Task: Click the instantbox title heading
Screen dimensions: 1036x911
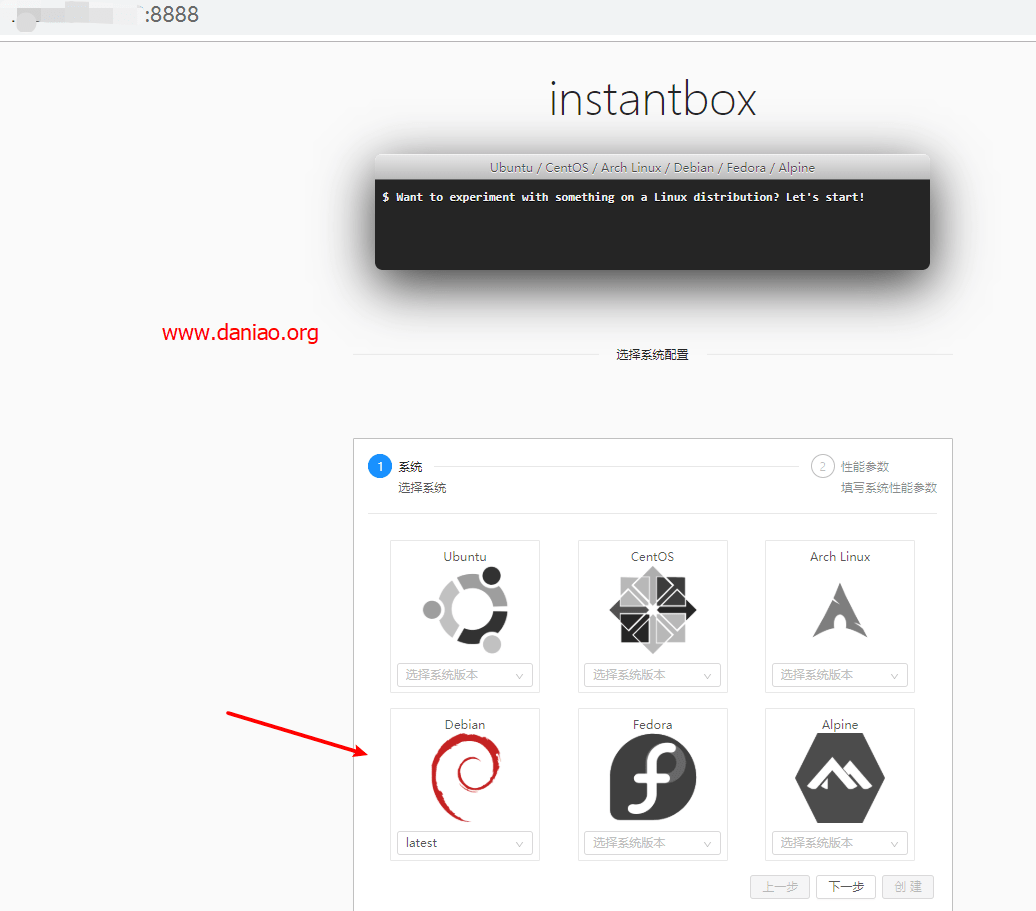Action: [653, 99]
